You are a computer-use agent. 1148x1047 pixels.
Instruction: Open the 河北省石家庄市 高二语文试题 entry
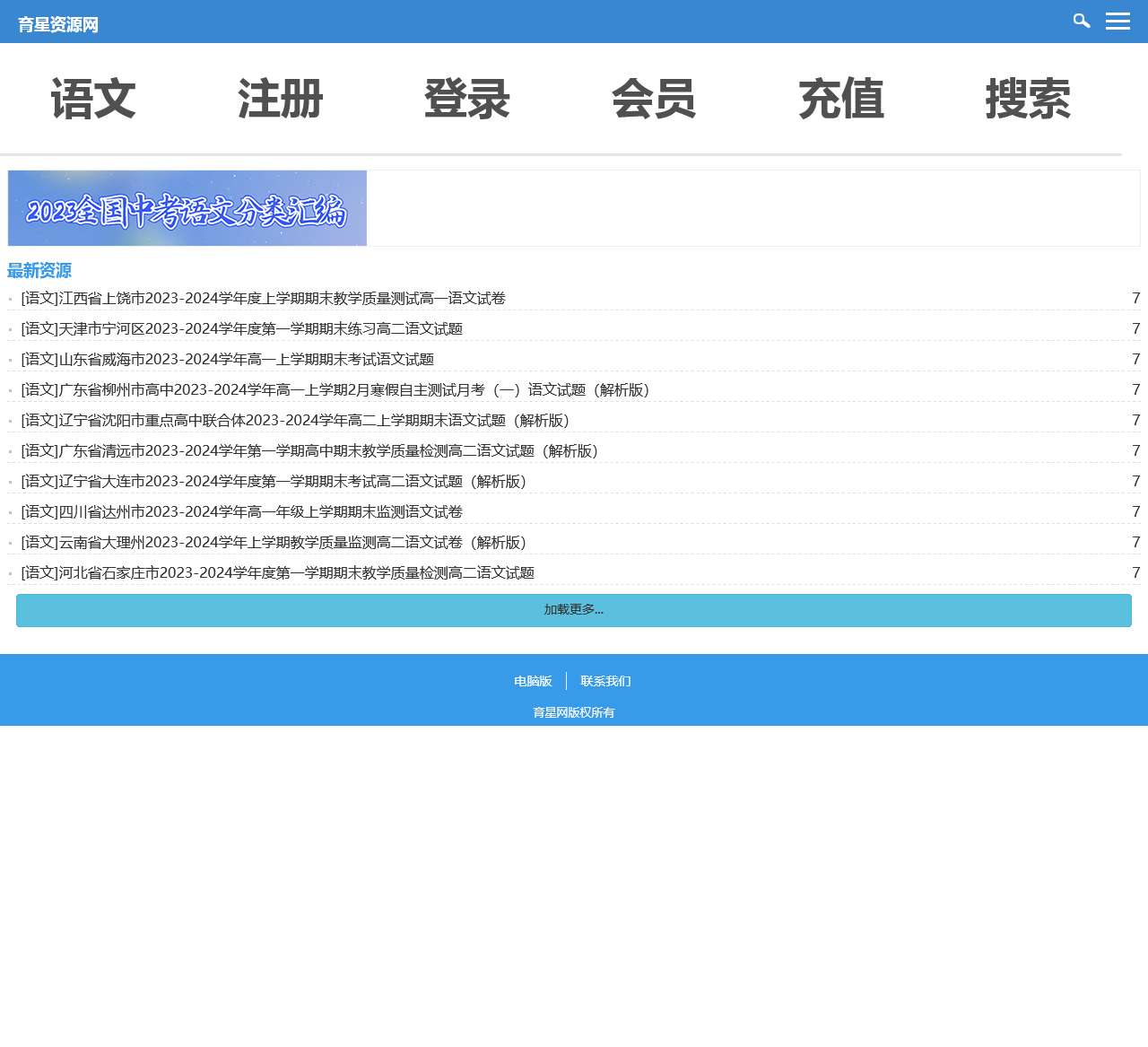pos(277,572)
